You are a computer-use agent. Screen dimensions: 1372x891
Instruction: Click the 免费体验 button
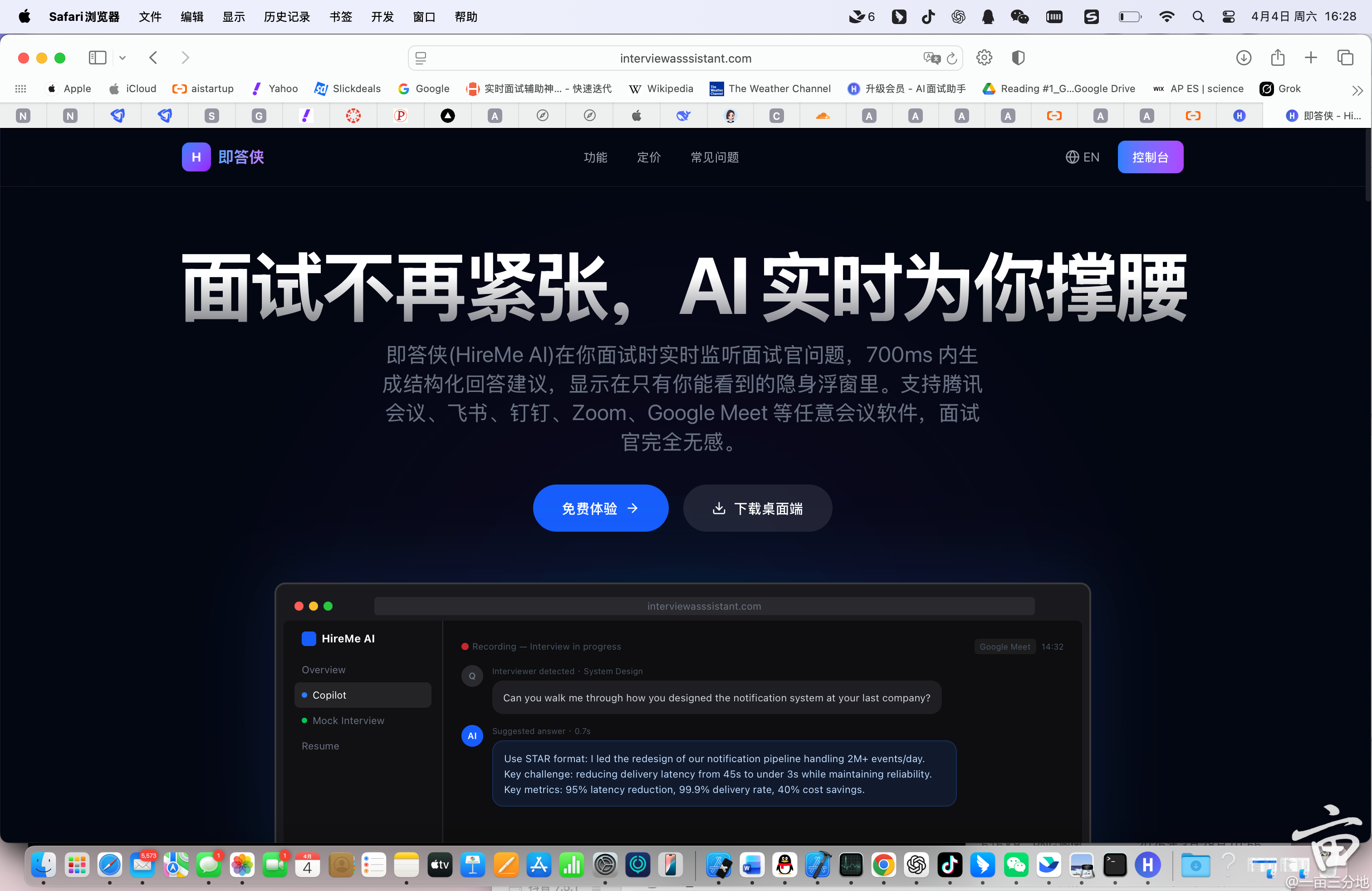(600, 508)
